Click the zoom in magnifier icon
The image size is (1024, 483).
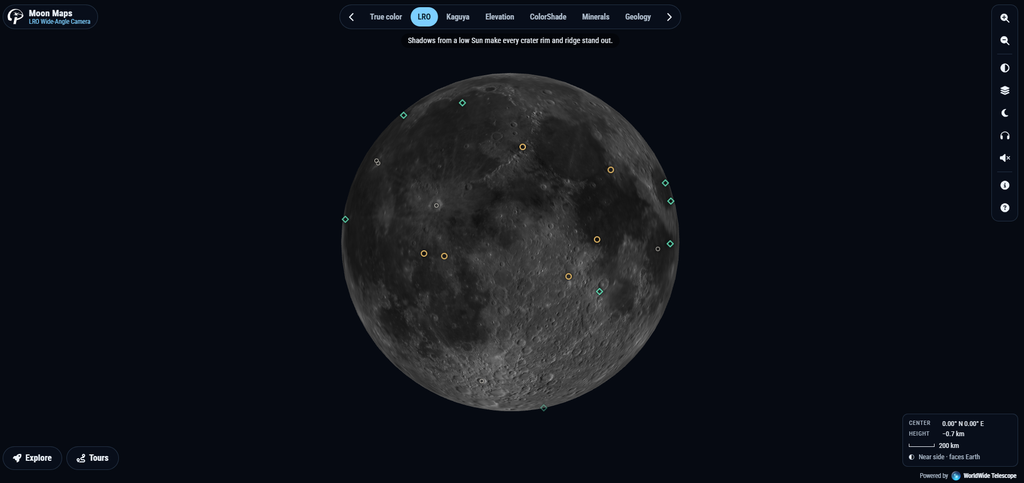coord(1004,18)
